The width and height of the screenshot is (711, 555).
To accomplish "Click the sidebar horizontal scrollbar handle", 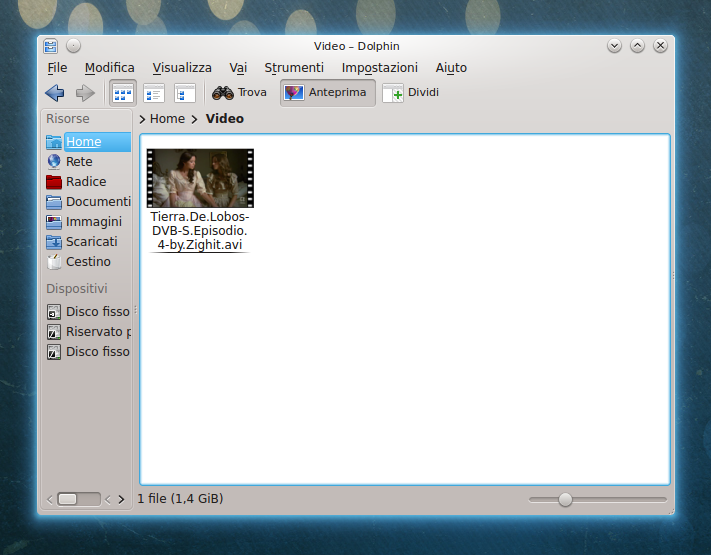I will point(68,499).
